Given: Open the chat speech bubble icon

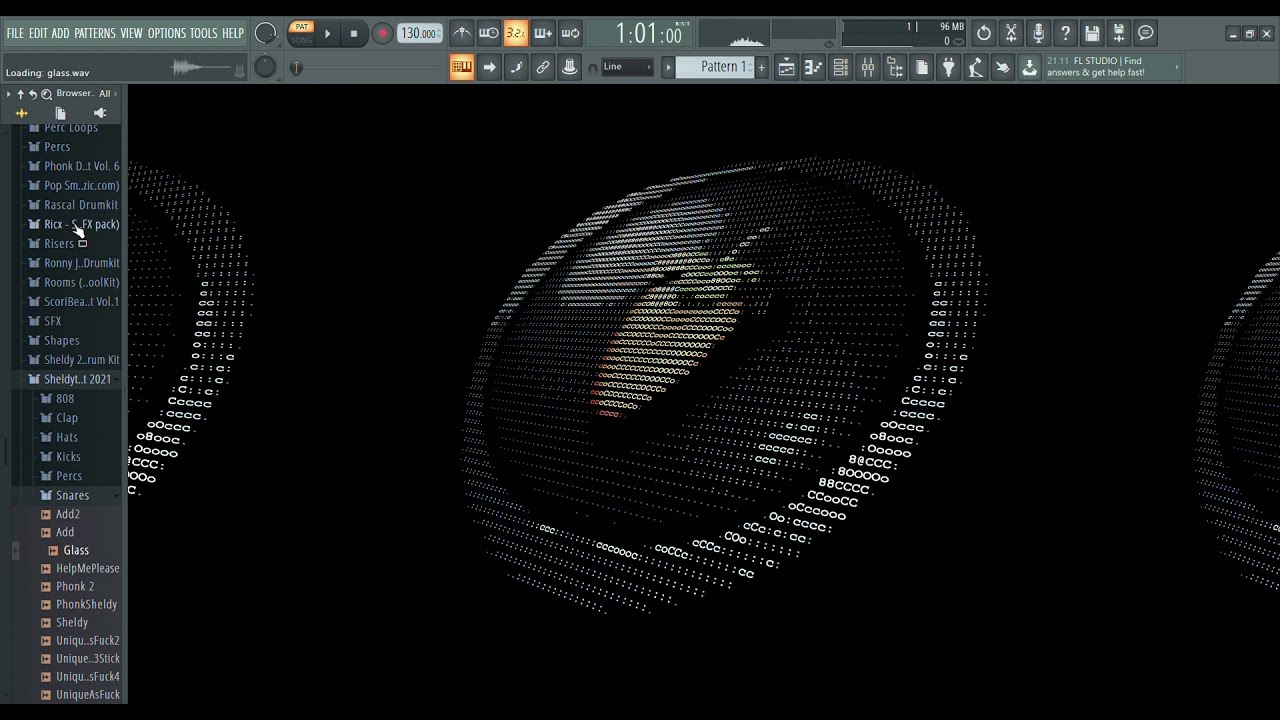Looking at the screenshot, I should [x=1146, y=34].
